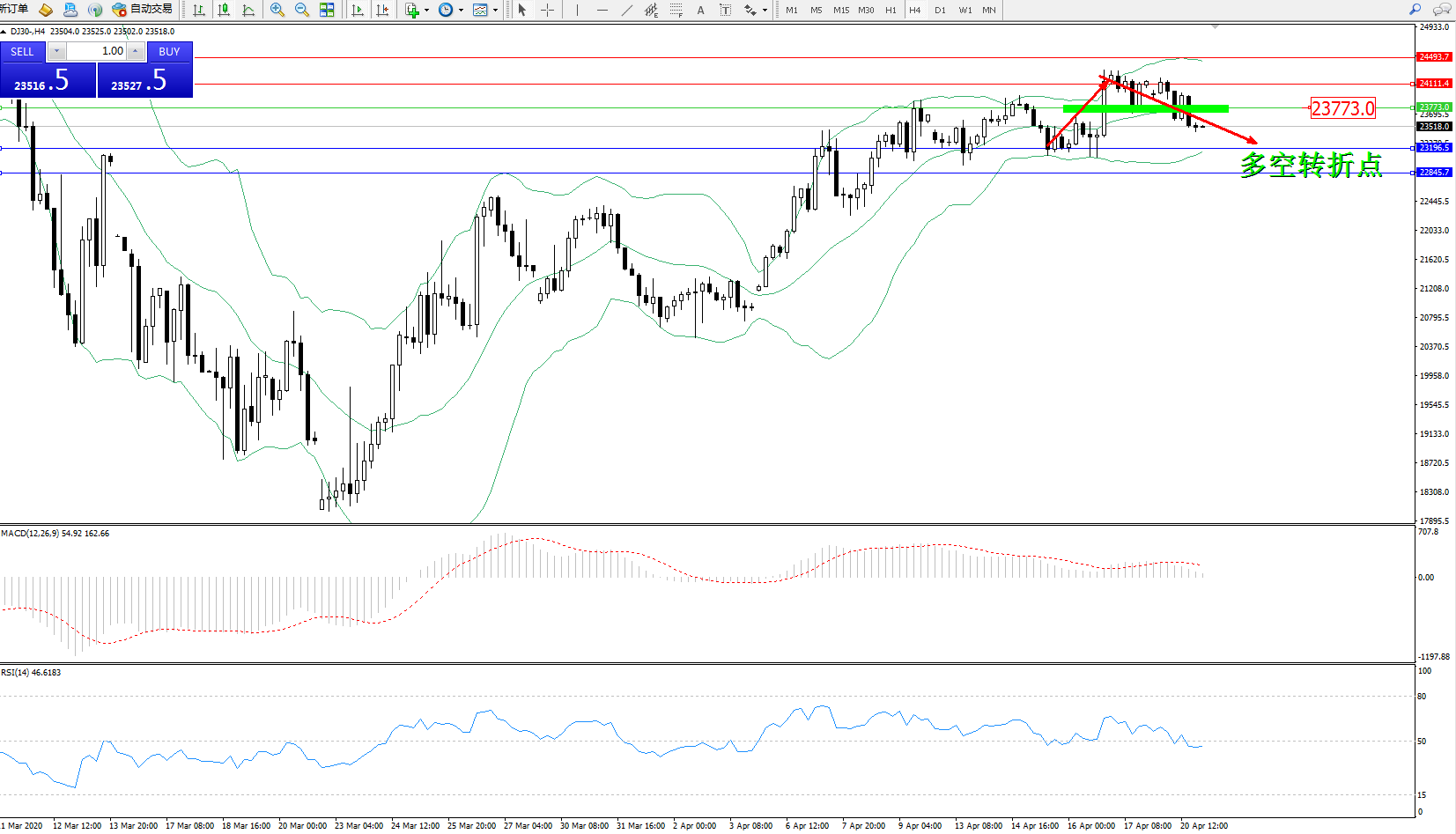Toggle the 自动交易 auto trading button
This screenshot has width=1456, height=834.
143,10
